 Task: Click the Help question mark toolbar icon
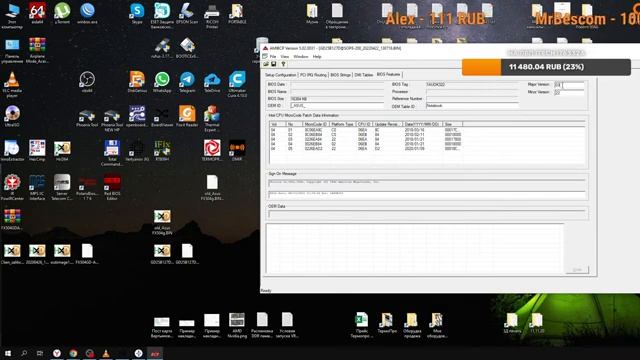click(283, 64)
